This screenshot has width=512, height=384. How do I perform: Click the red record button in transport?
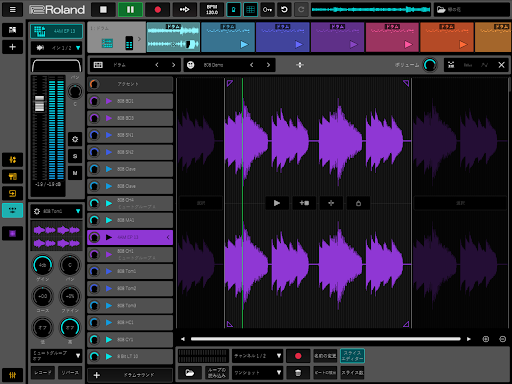click(x=158, y=9)
